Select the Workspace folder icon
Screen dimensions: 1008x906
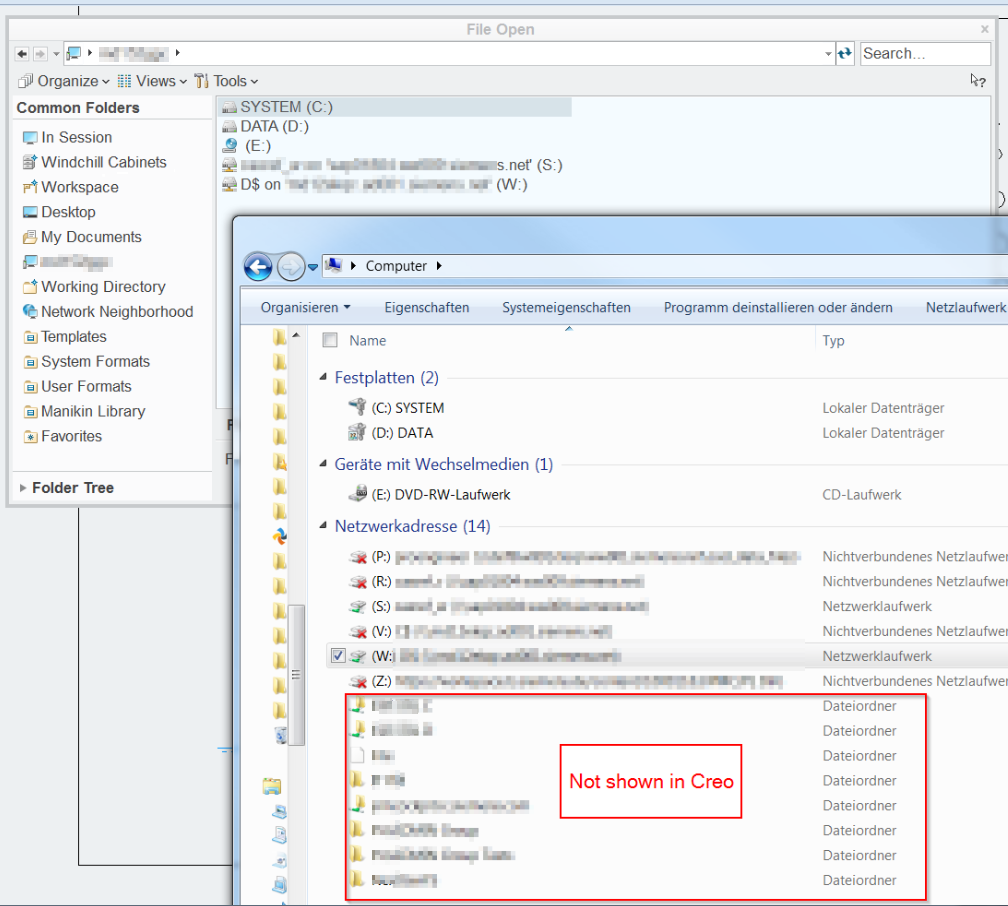coord(30,187)
